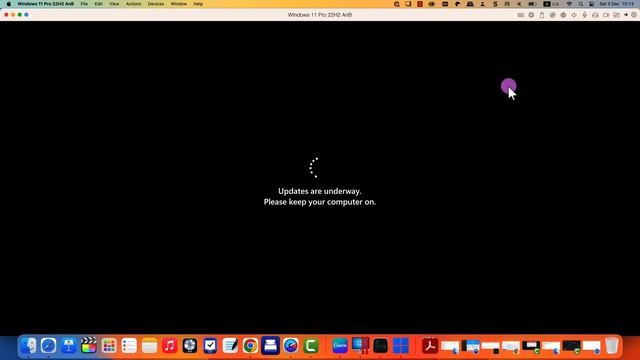Open the Windows 11 Pro 22H2 app menu

[46, 4]
